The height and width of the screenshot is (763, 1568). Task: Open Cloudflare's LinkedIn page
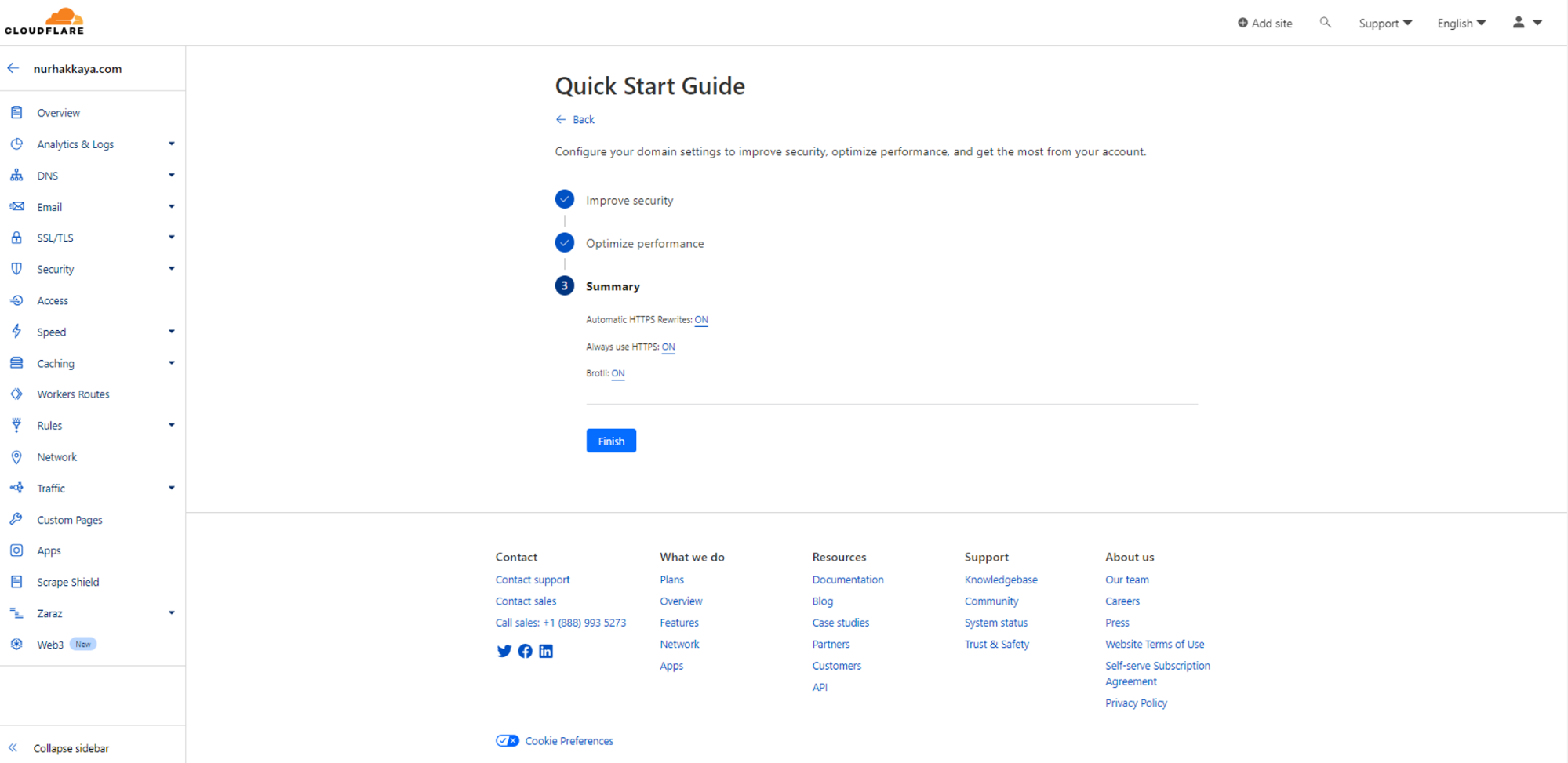[546, 651]
